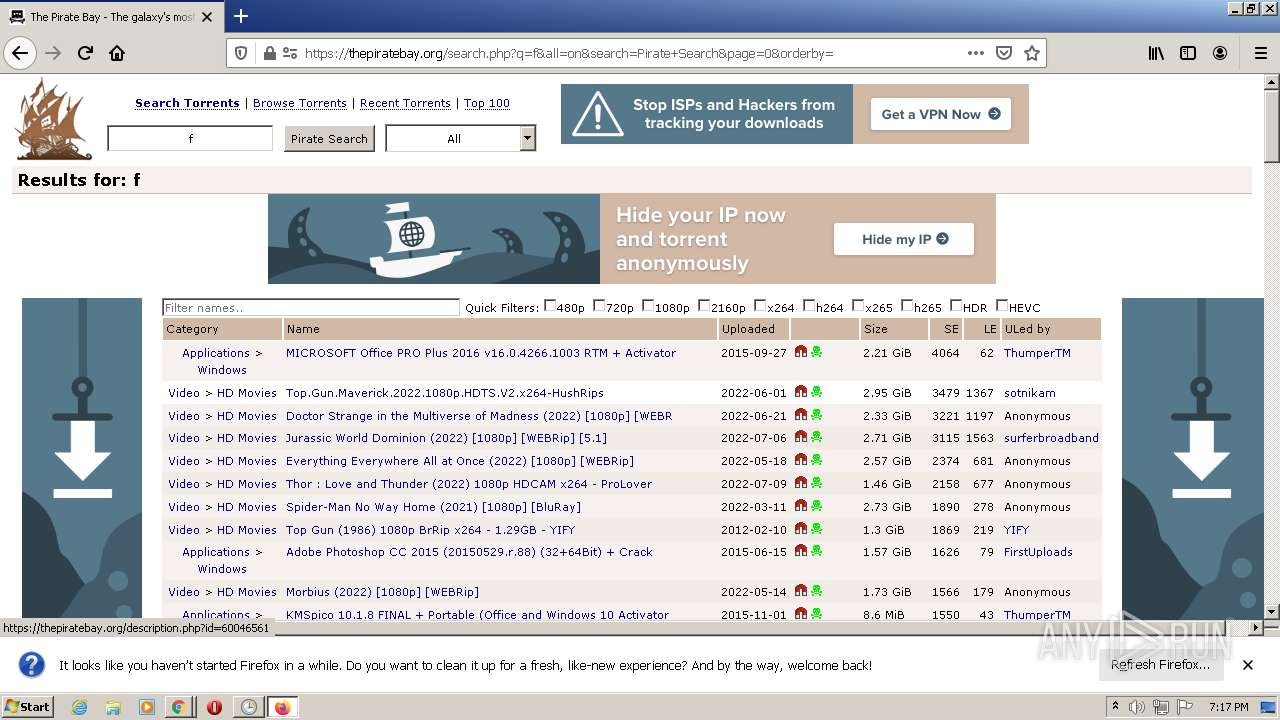Screen dimensions: 1280x720
Task: Enable the 2160p quick filter
Action: pyautogui.click(x=704, y=306)
